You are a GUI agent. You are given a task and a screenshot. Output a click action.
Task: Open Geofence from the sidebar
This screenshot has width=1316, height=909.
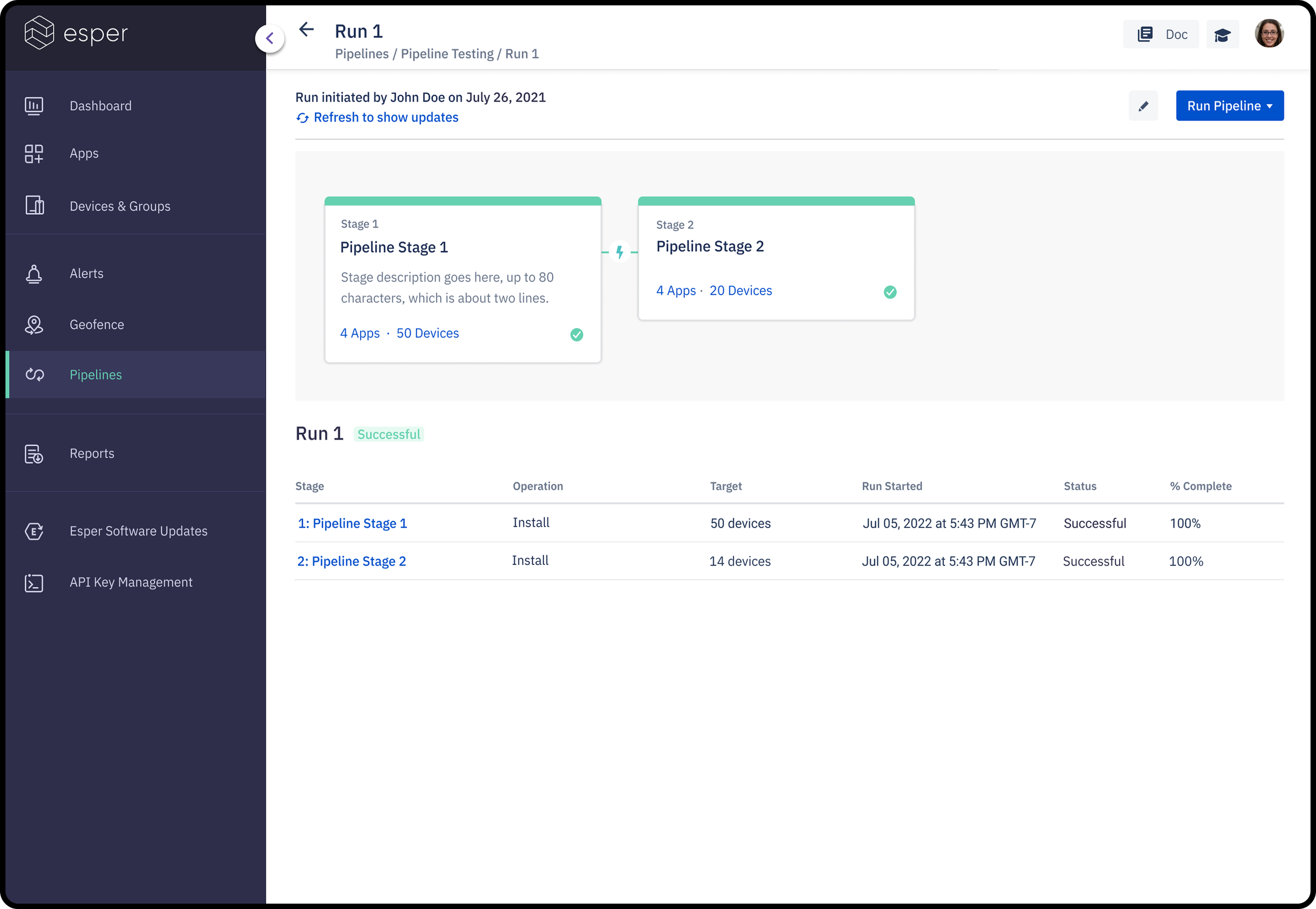[x=96, y=325]
